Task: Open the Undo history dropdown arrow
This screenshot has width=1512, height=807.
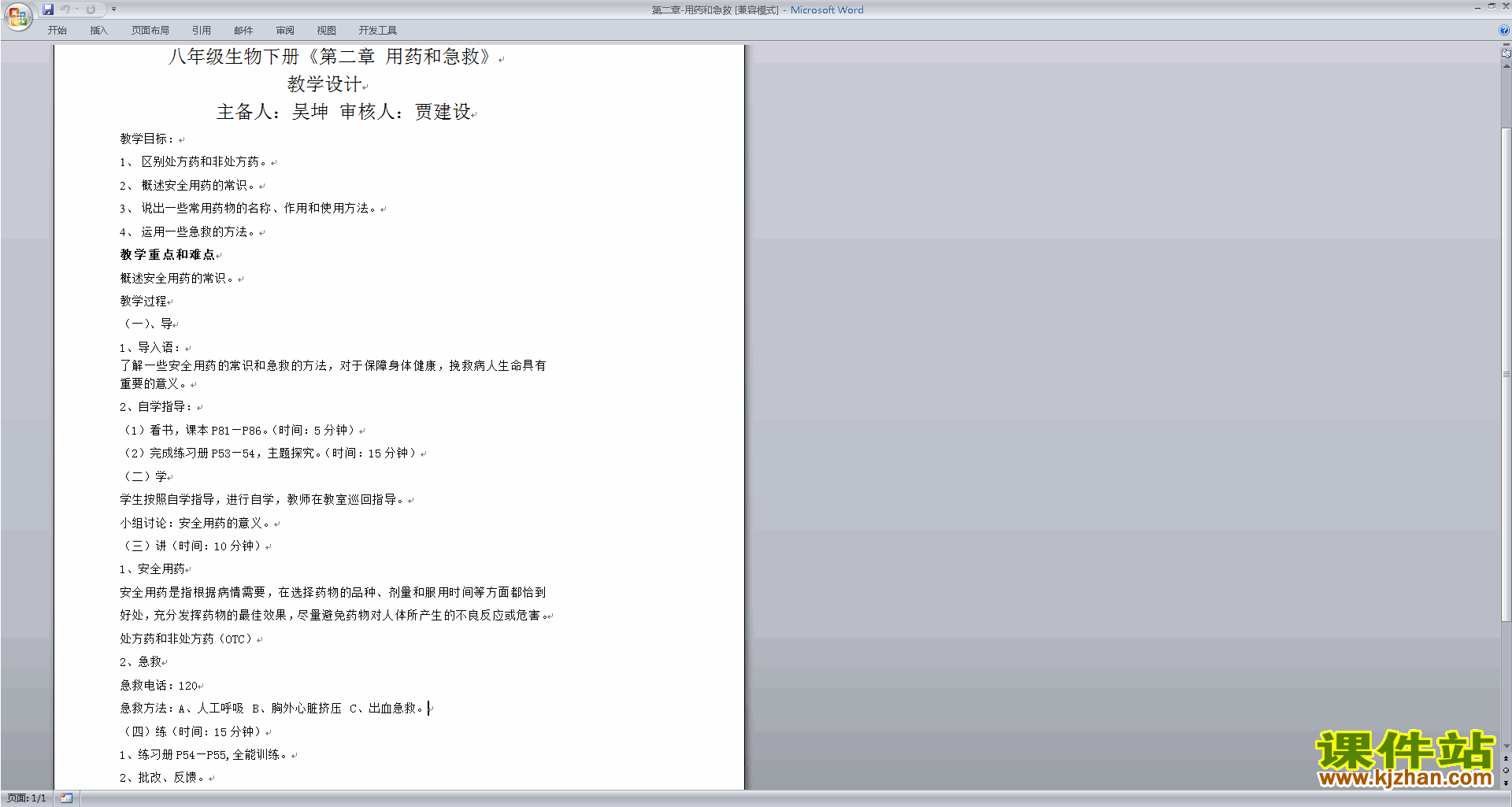Action: point(76,9)
